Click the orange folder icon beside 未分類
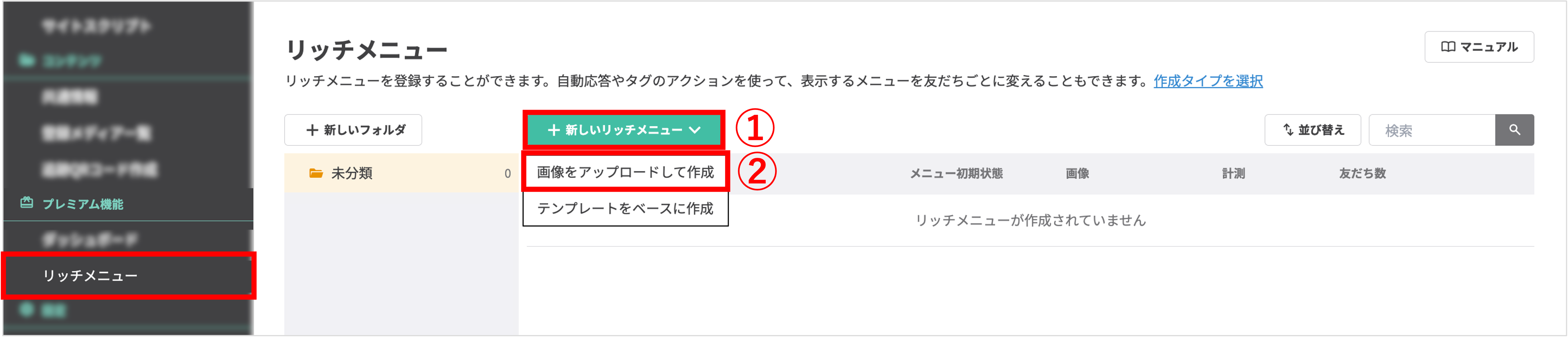Screen dimensions: 1568x337 [x=316, y=173]
